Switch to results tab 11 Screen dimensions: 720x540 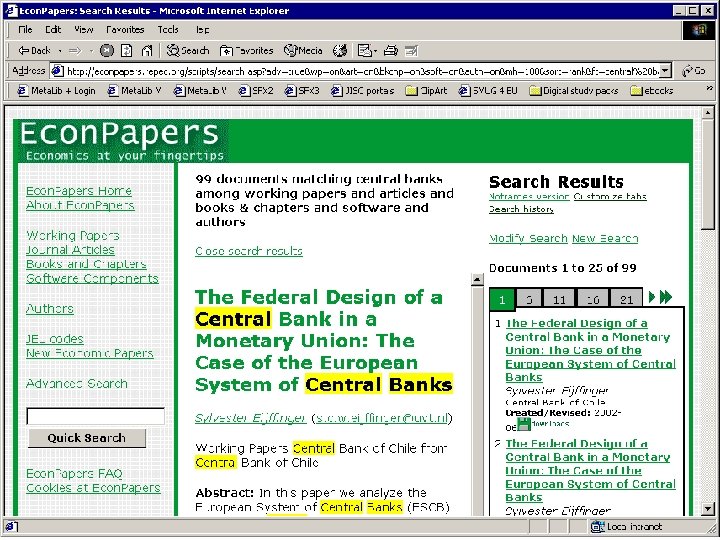[559, 300]
